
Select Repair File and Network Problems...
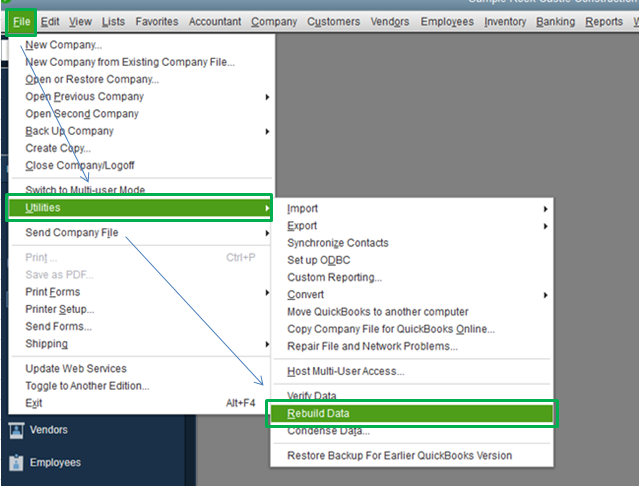pyautogui.click(x=412, y=346)
